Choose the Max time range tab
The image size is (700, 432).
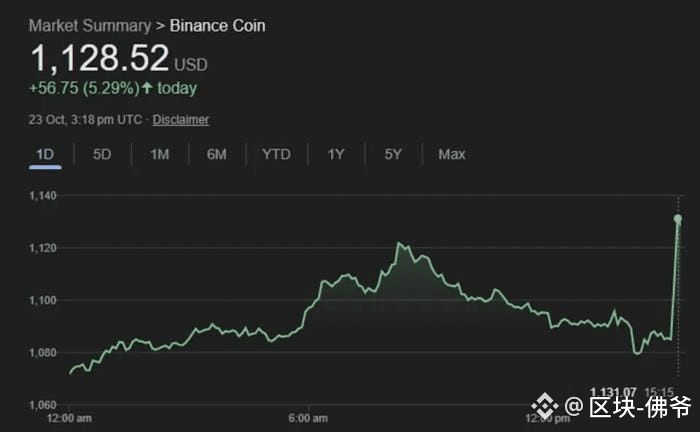click(x=452, y=154)
